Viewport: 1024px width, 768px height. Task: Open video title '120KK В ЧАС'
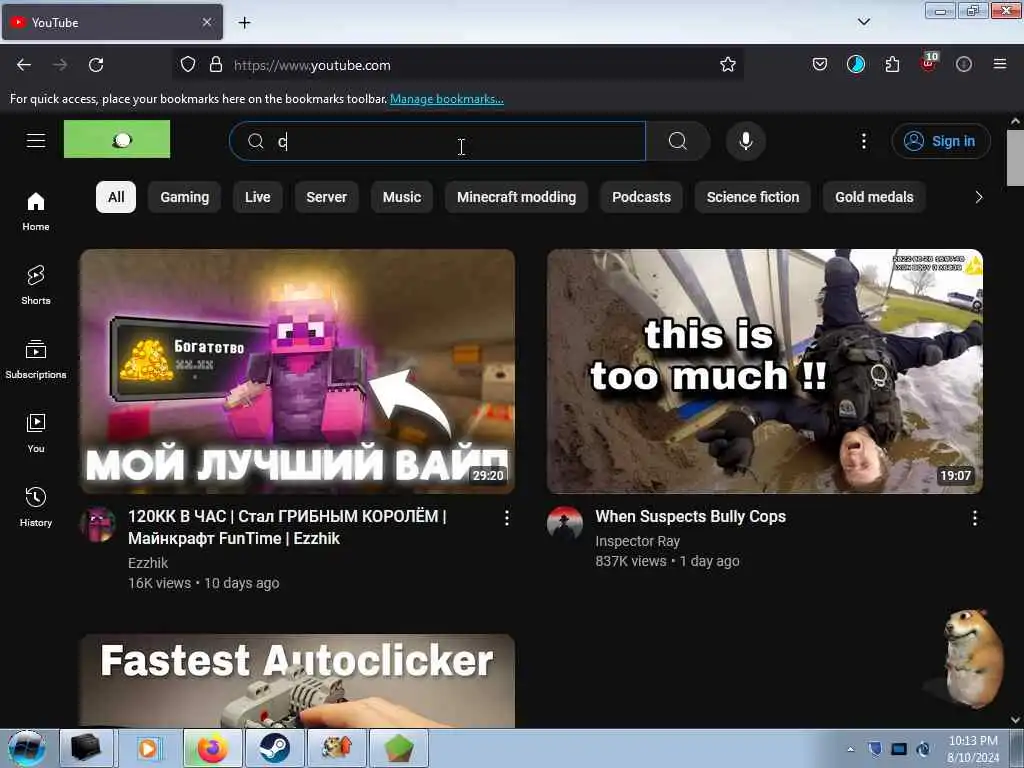point(287,527)
